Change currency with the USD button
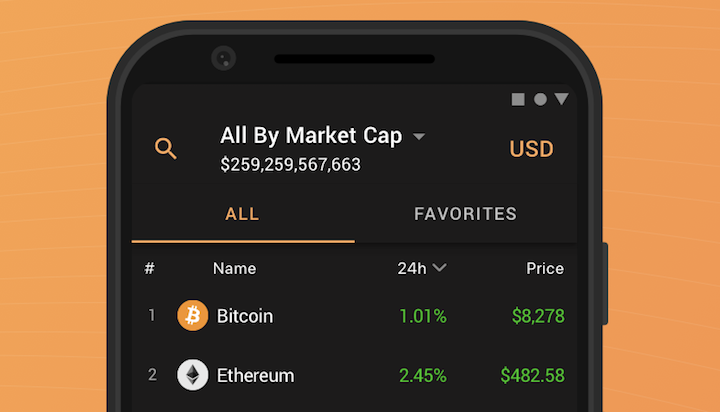 click(x=531, y=149)
